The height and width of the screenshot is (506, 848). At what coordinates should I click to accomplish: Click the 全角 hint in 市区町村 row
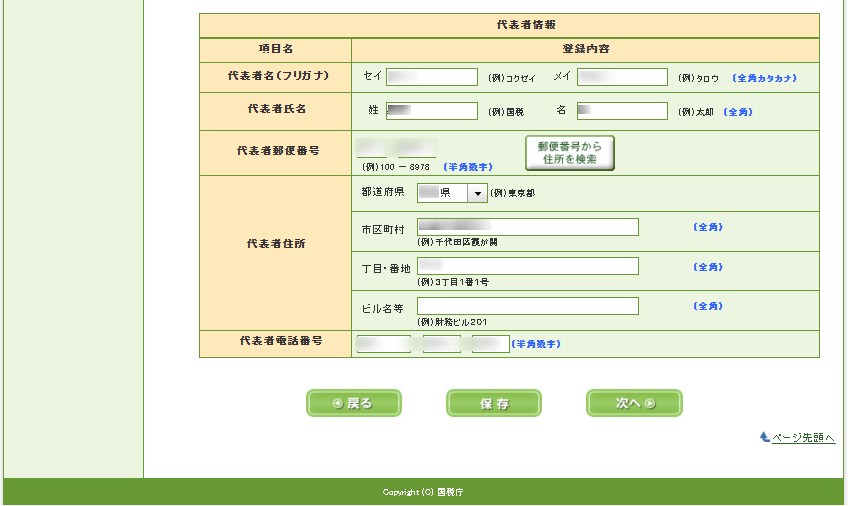pos(708,227)
